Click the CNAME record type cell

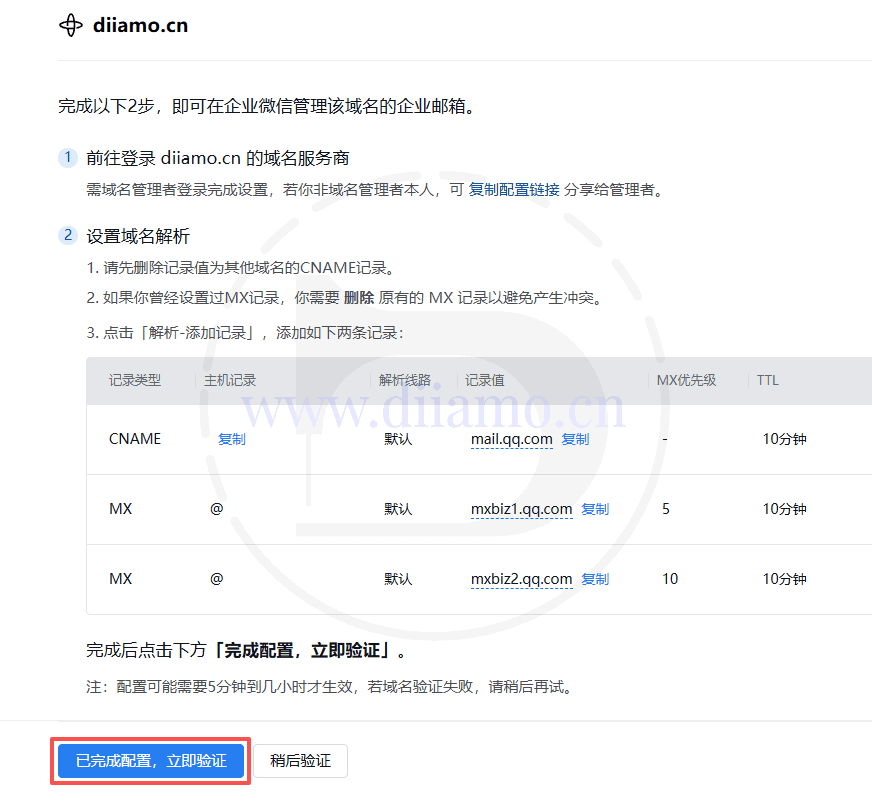135,439
